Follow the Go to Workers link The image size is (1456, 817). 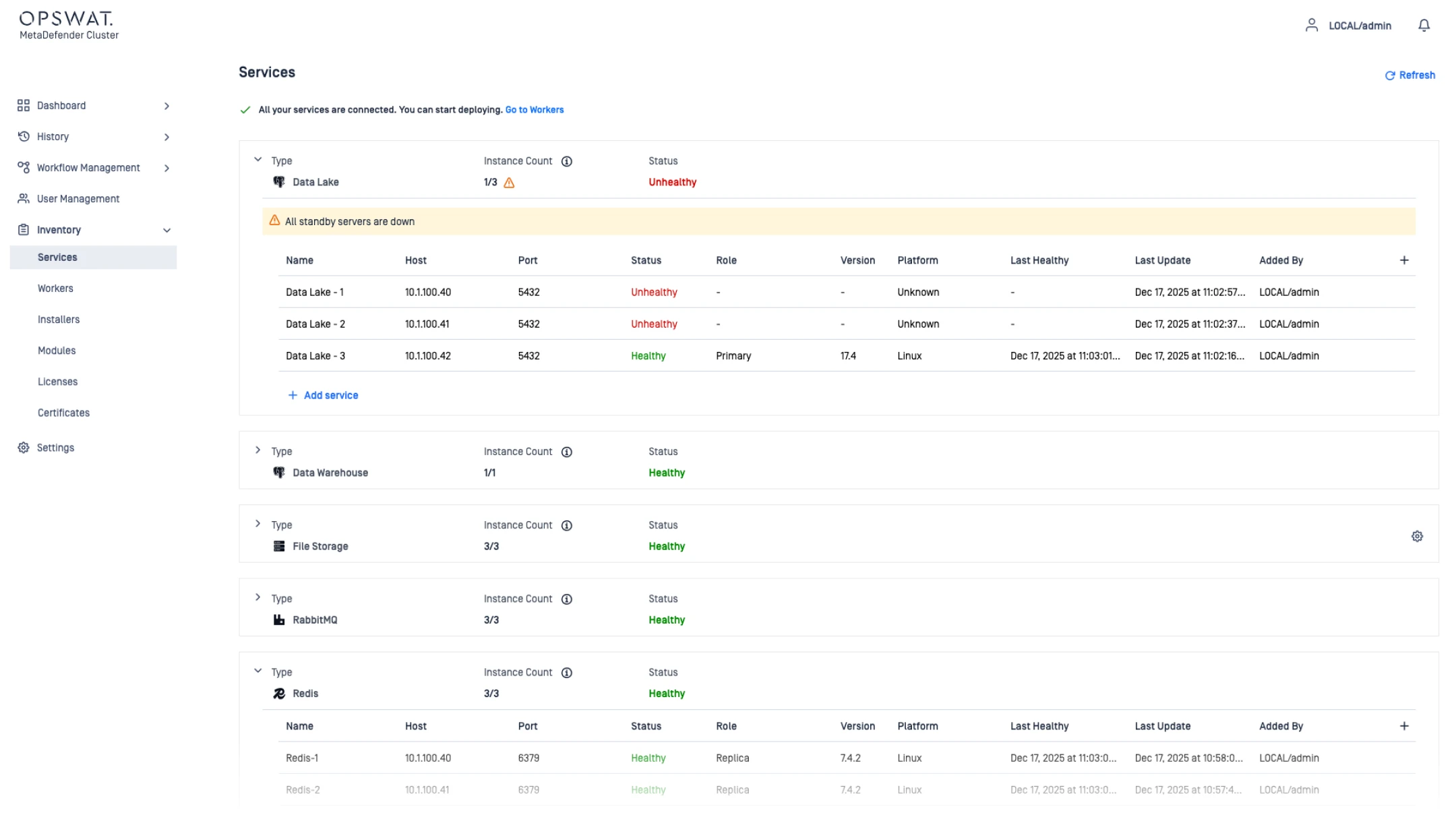(x=534, y=110)
